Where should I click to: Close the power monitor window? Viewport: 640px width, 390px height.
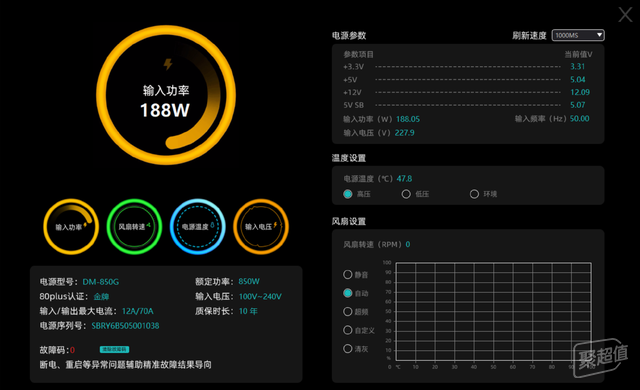click(625, 15)
